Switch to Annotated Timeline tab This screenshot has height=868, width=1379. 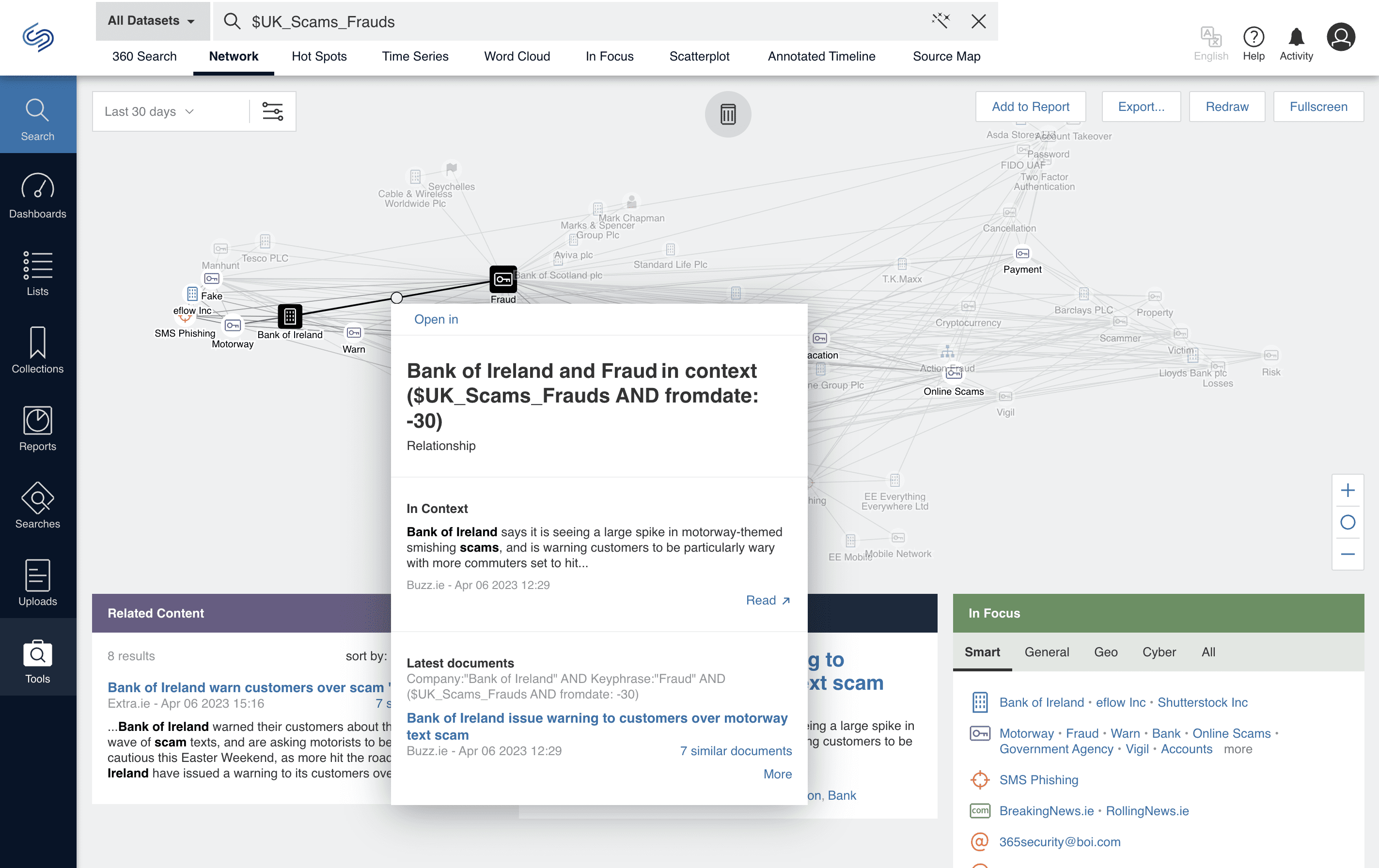(x=821, y=56)
